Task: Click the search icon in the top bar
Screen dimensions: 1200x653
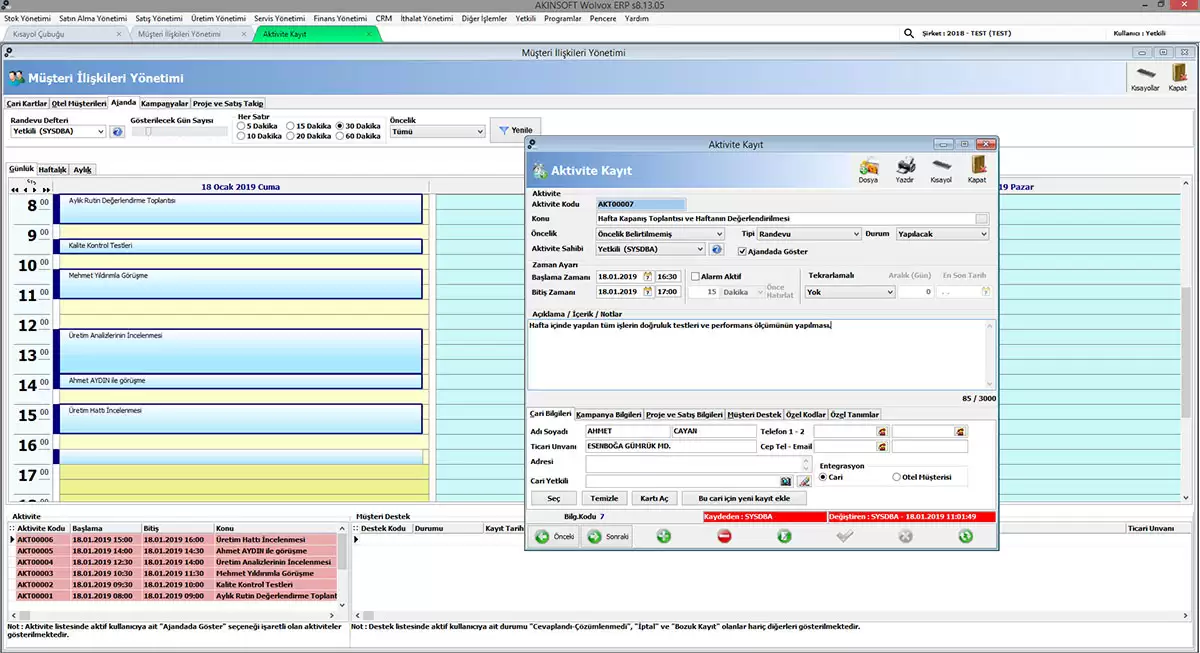Action: click(x=908, y=33)
